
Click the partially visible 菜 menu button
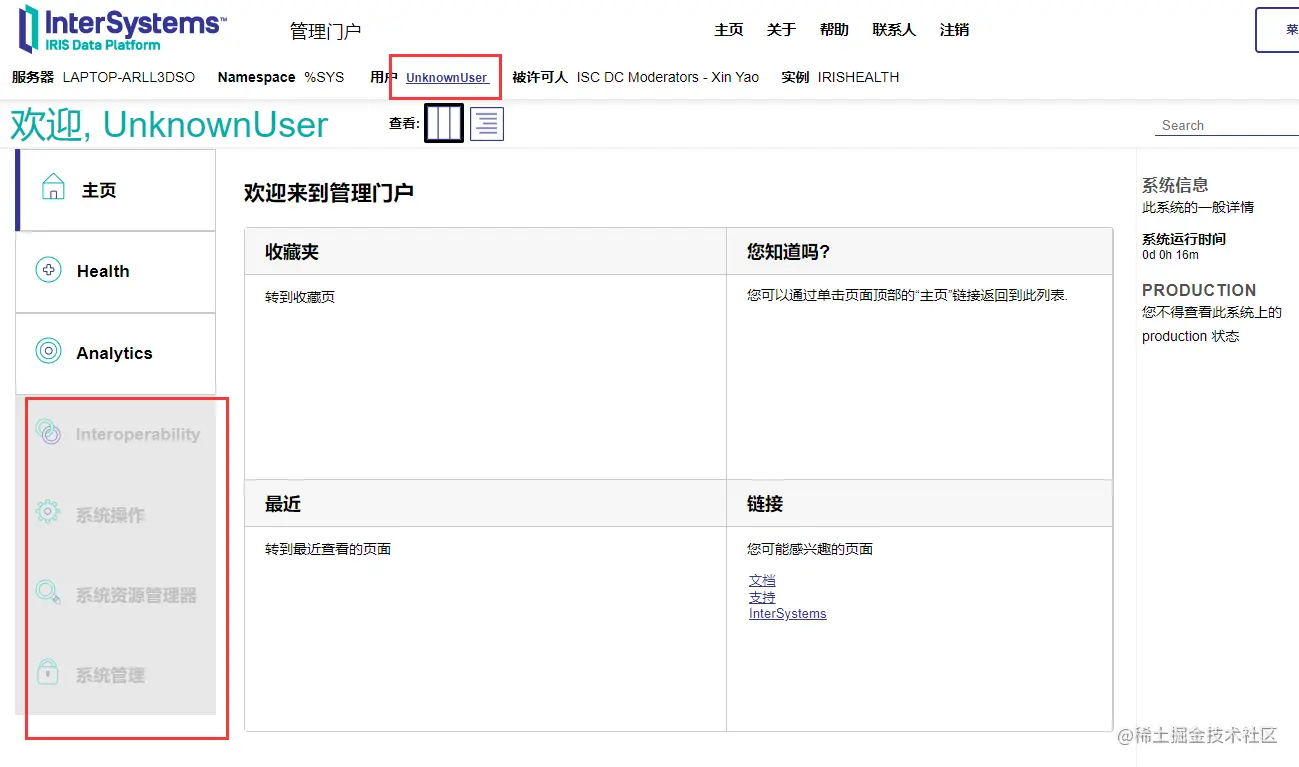tap(1278, 30)
